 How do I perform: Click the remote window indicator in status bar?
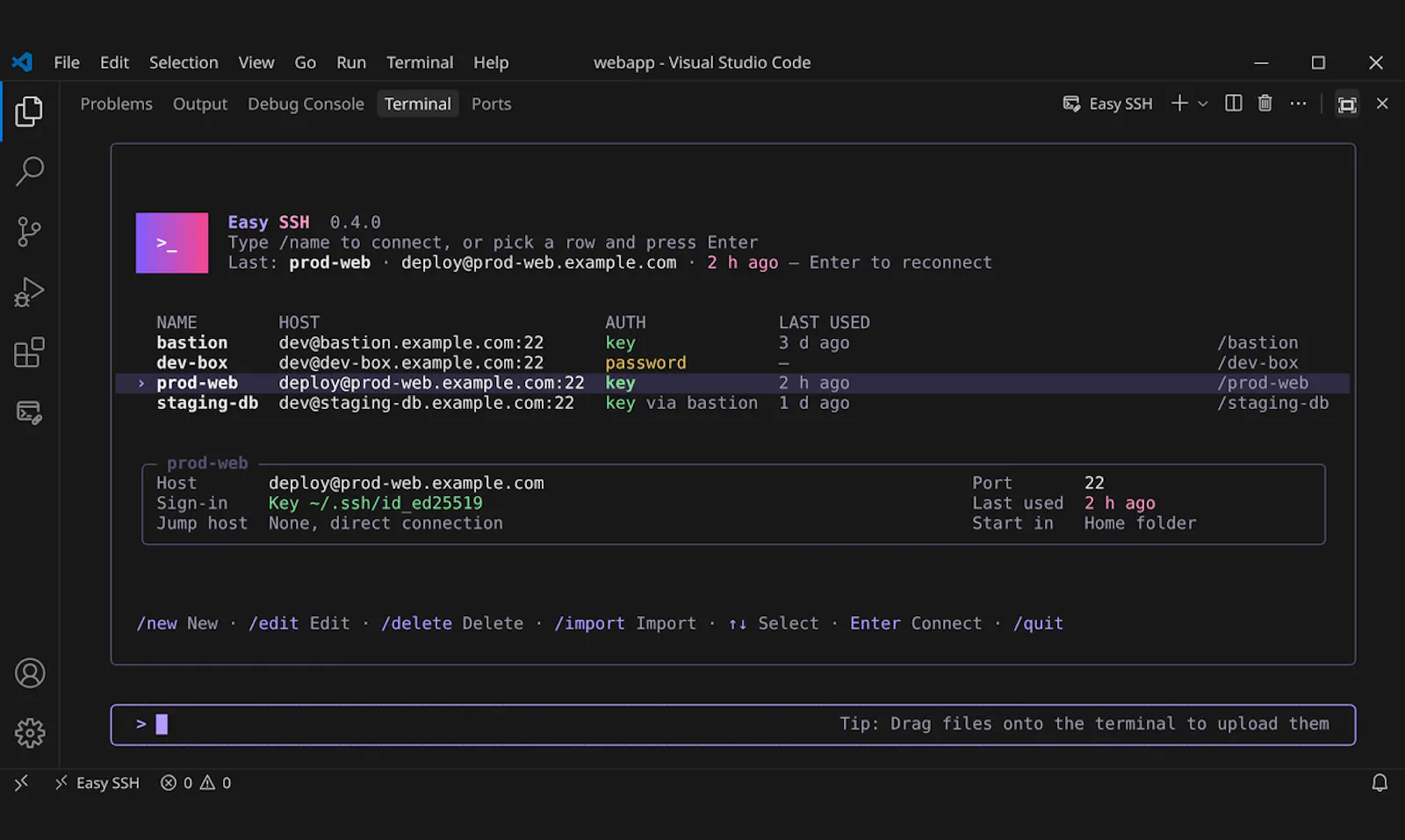point(22,782)
